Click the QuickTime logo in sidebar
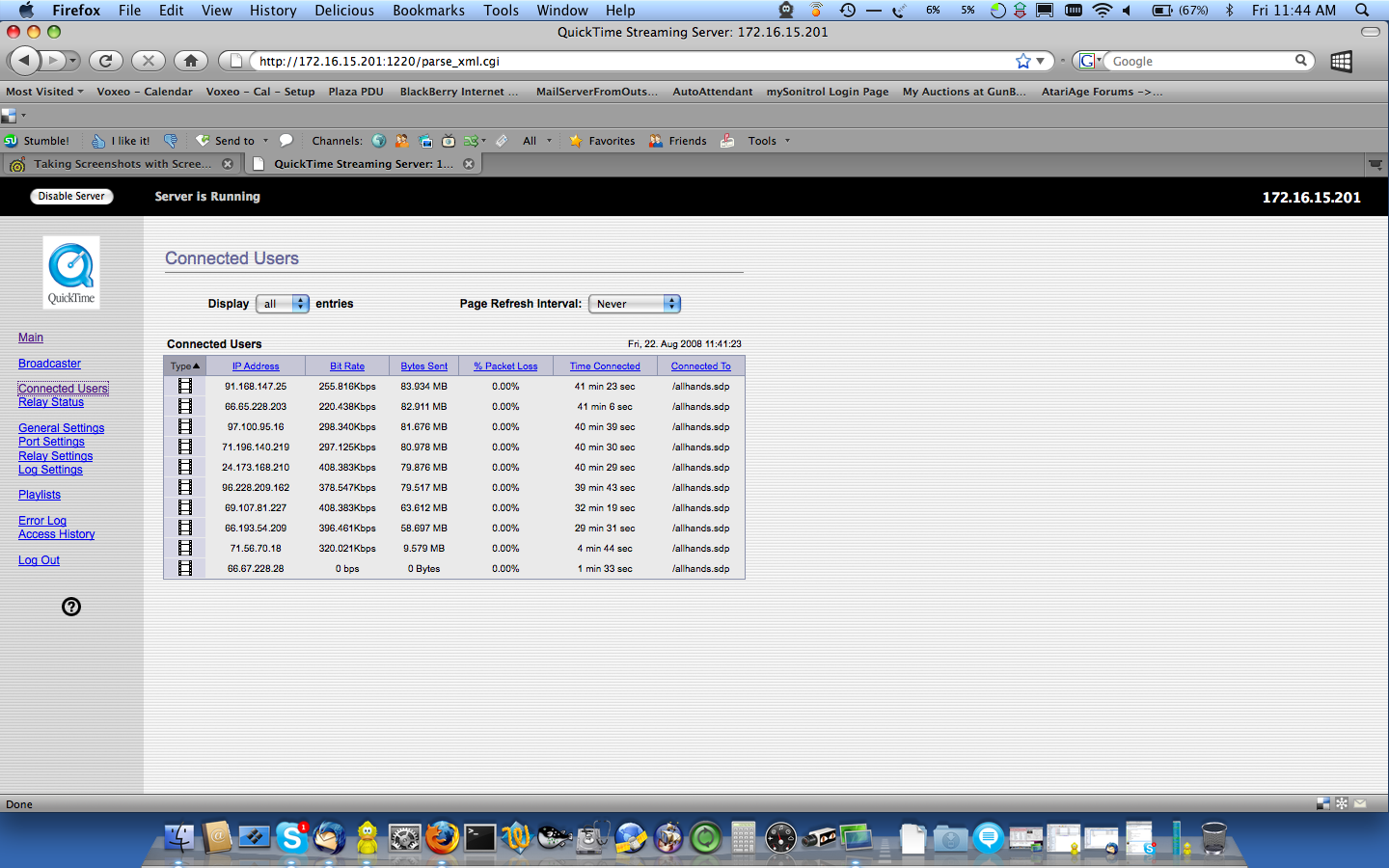1389x868 pixels. pyautogui.click(x=71, y=272)
